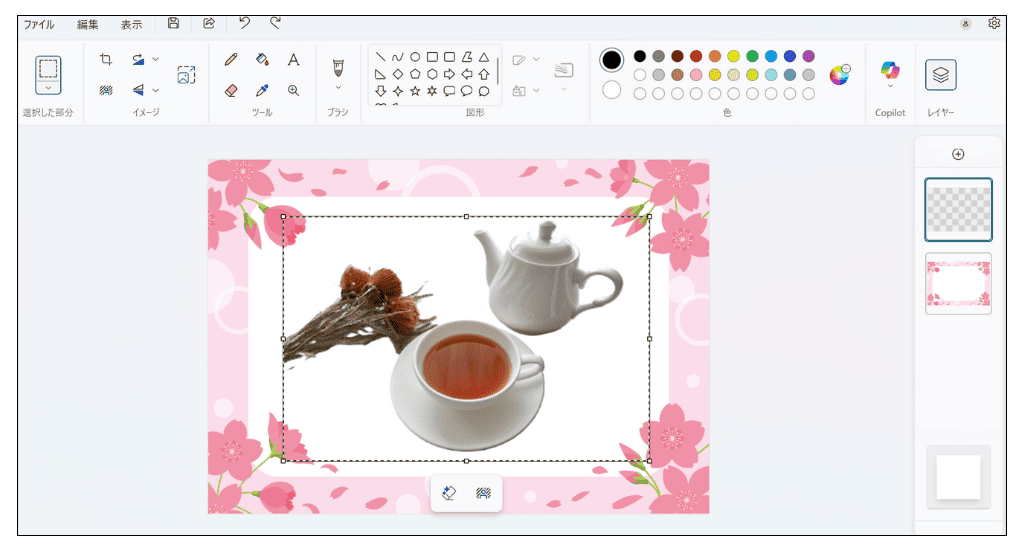Select the brush tool
Image resolution: width=1024 pixels, height=558 pixels.
pyautogui.click(x=338, y=67)
